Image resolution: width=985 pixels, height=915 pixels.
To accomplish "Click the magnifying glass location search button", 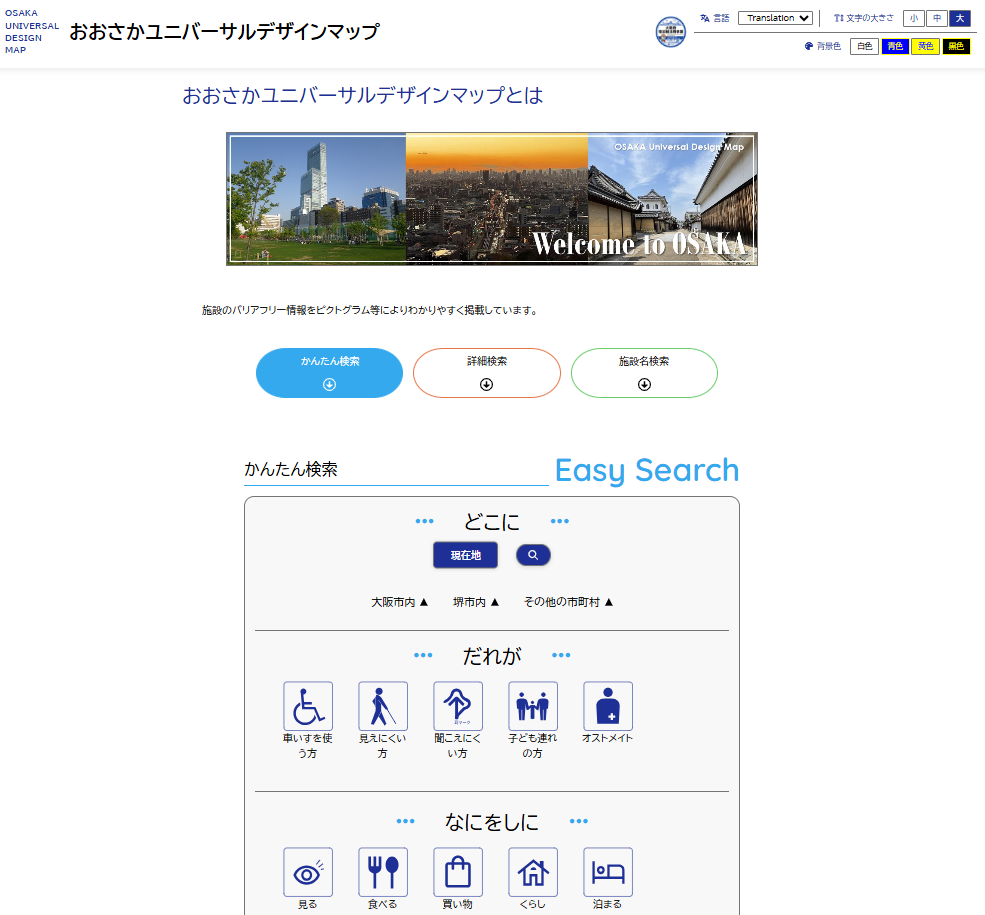I will click(x=533, y=555).
